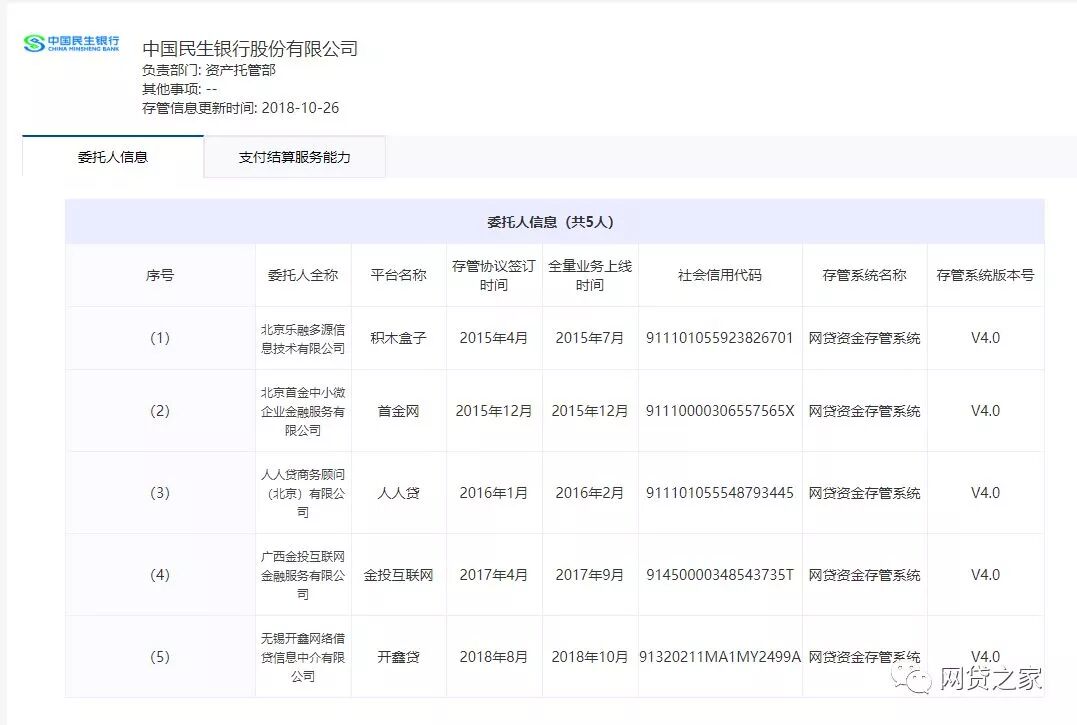The height and width of the screenshot is (725, 1077).
Task: Click the 委托人全称 column header
Action: (303, 275)
